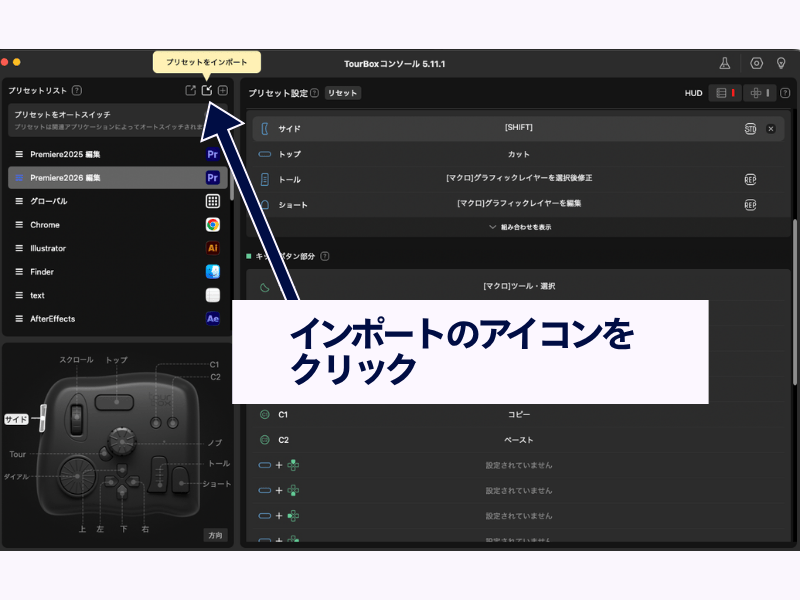Open the lab flask icon in title bar

coord(724,63)
